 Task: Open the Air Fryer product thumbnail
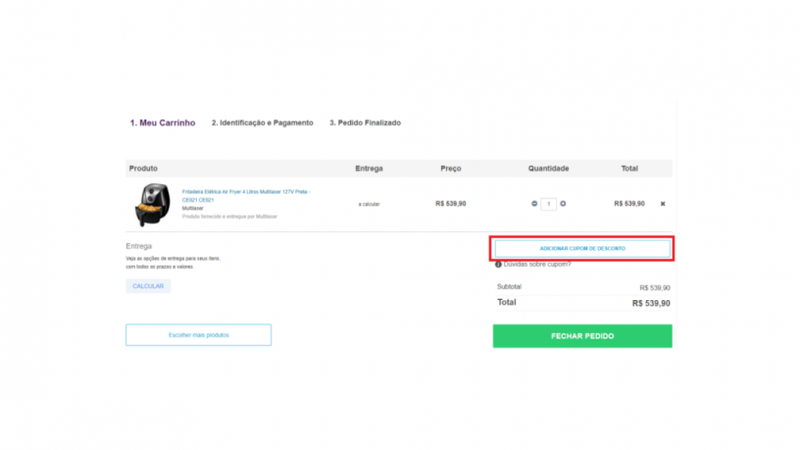151,204
